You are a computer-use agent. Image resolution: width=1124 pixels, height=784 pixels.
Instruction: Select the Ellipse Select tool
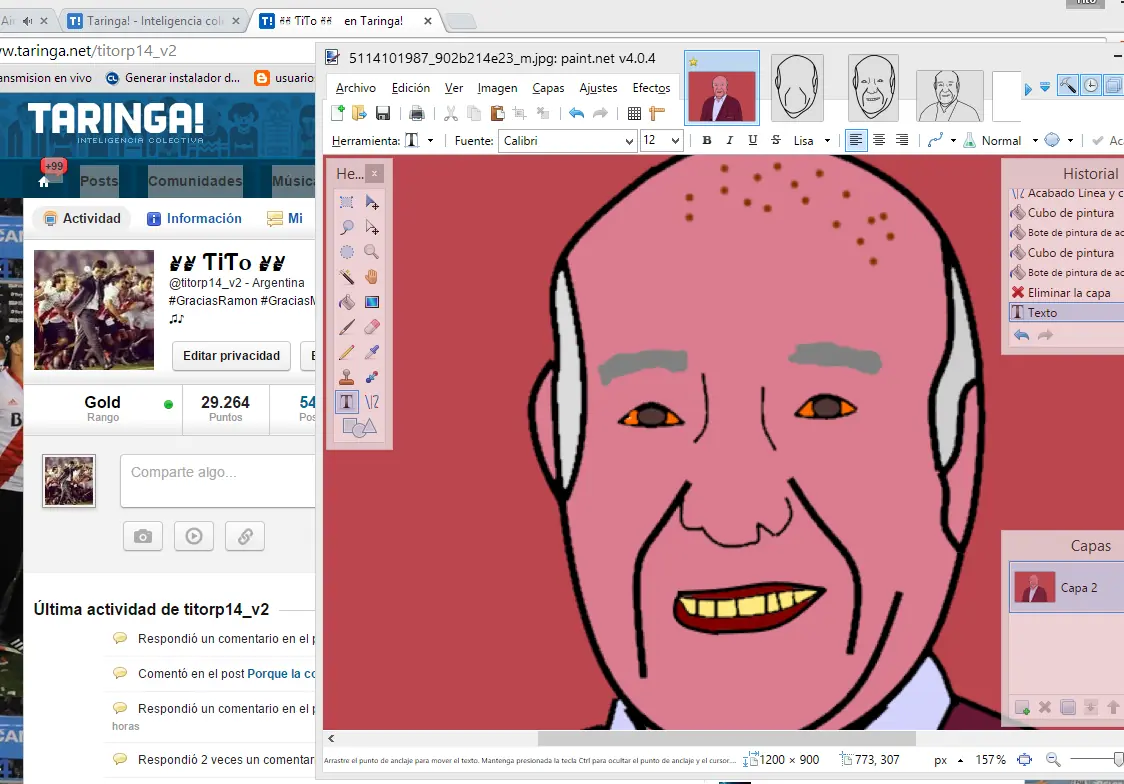[346, 252]
